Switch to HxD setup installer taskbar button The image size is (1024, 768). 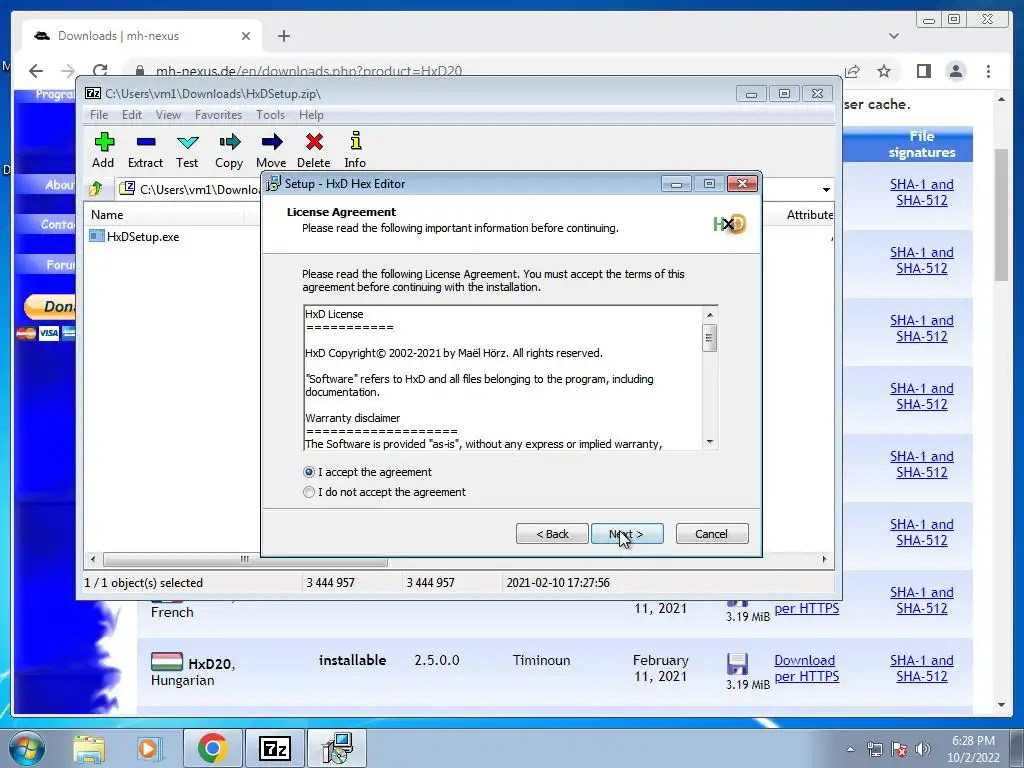click(x=337, y=748)
